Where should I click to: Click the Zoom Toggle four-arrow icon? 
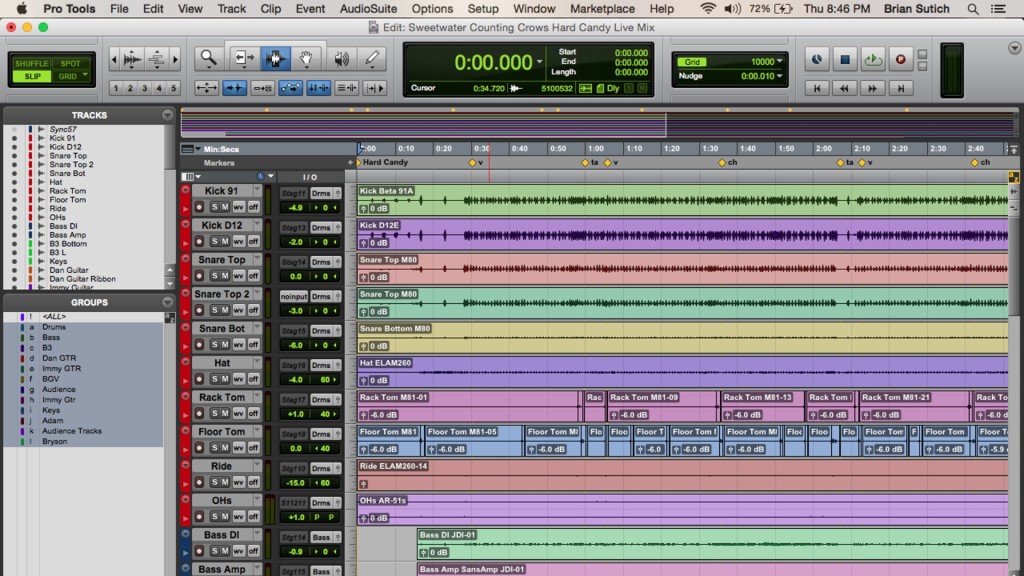[206, 88]
